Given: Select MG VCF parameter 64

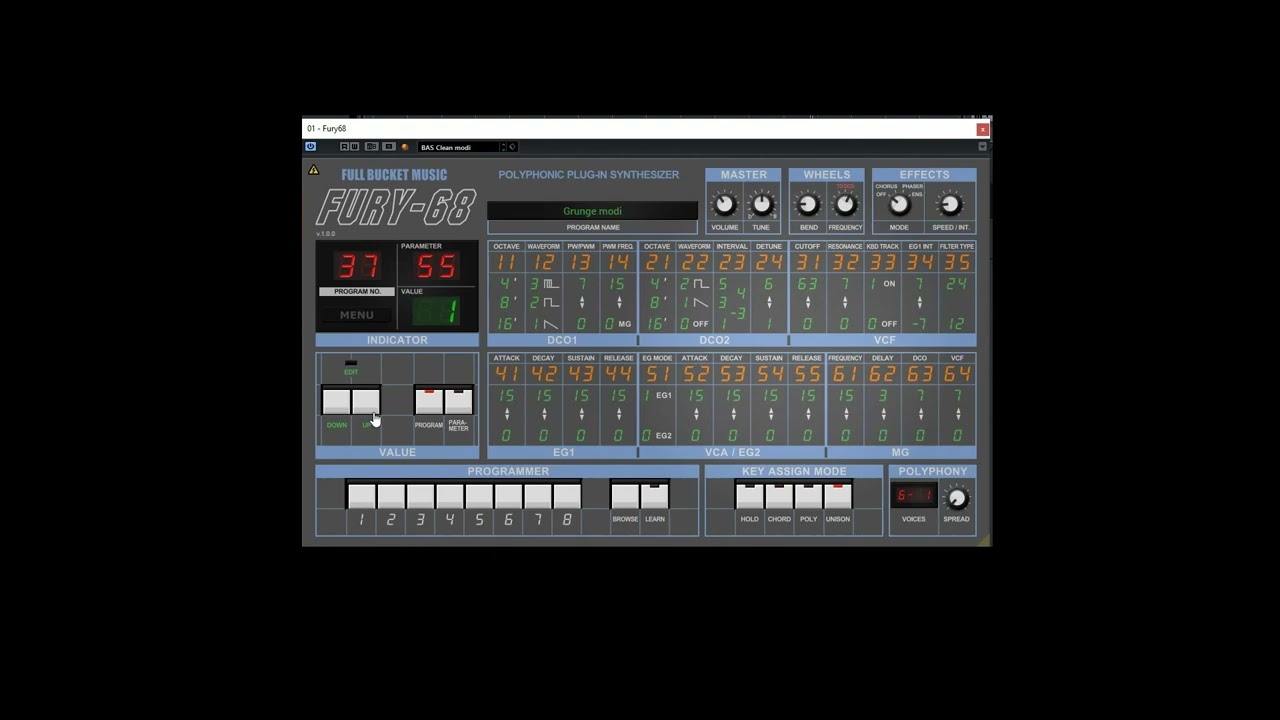Looking at the screenshot, I should click(957, 375).
